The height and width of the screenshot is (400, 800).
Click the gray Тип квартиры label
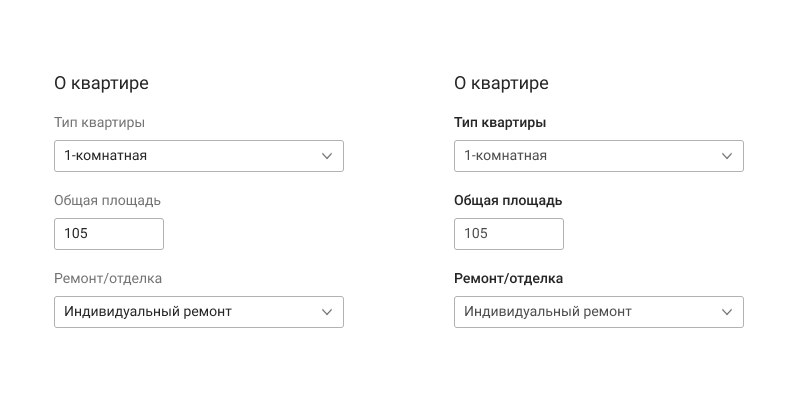pos(99,123)
